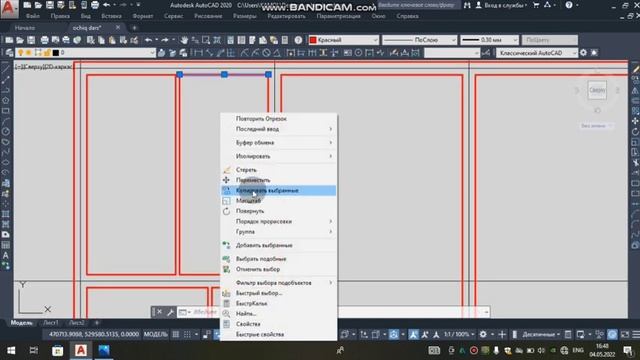640x360 pixels.
Task: Click the Open file folder icon
Action: click(x=20, y=40)
